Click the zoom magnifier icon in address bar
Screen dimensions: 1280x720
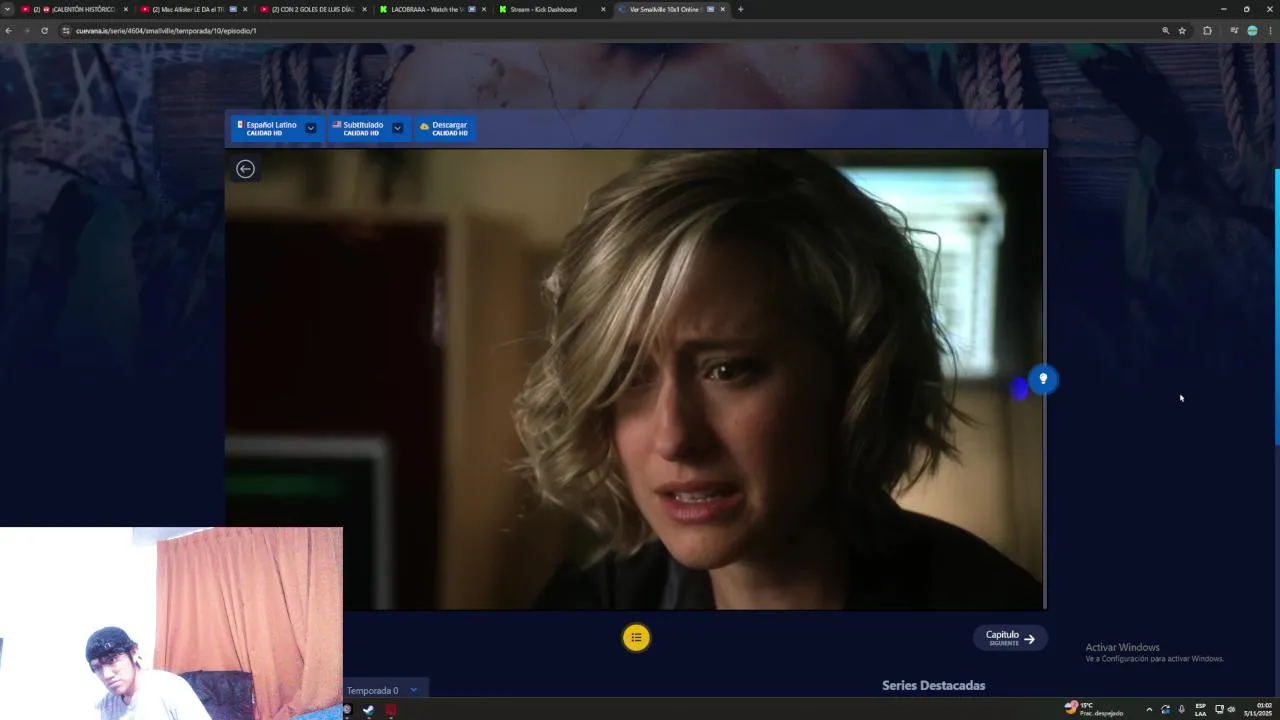point(1165,31)
